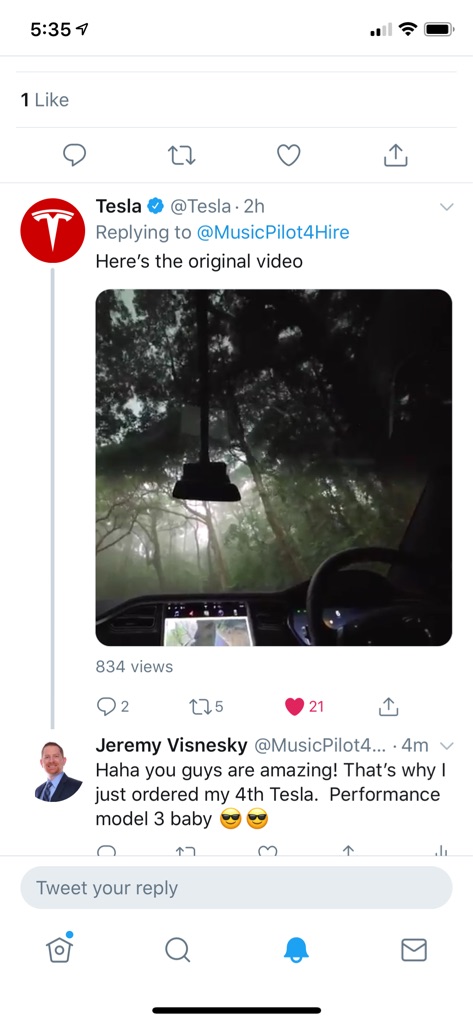Open the Notifications bell tab
473x1024 pixels.
(x=296, y=950)
